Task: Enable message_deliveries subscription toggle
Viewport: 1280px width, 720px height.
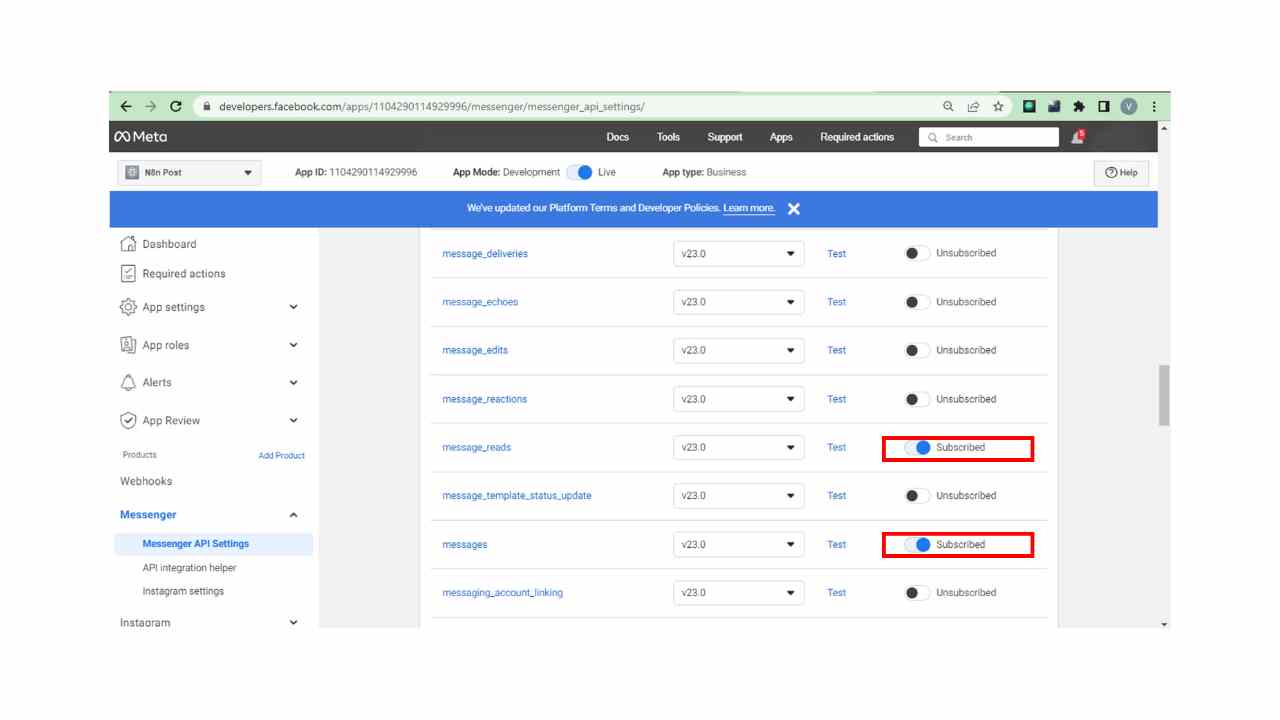Action: click(916, 253)
